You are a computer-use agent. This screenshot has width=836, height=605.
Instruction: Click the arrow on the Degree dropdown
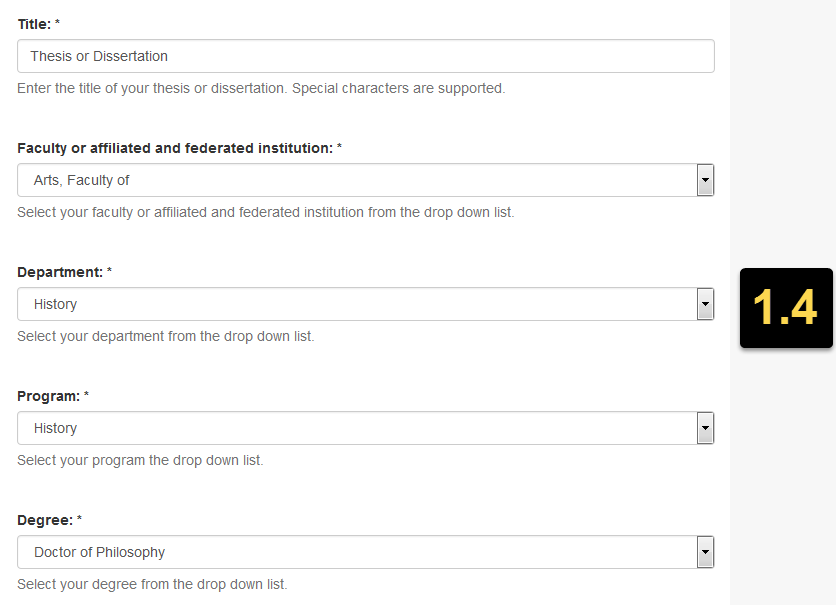706,552
